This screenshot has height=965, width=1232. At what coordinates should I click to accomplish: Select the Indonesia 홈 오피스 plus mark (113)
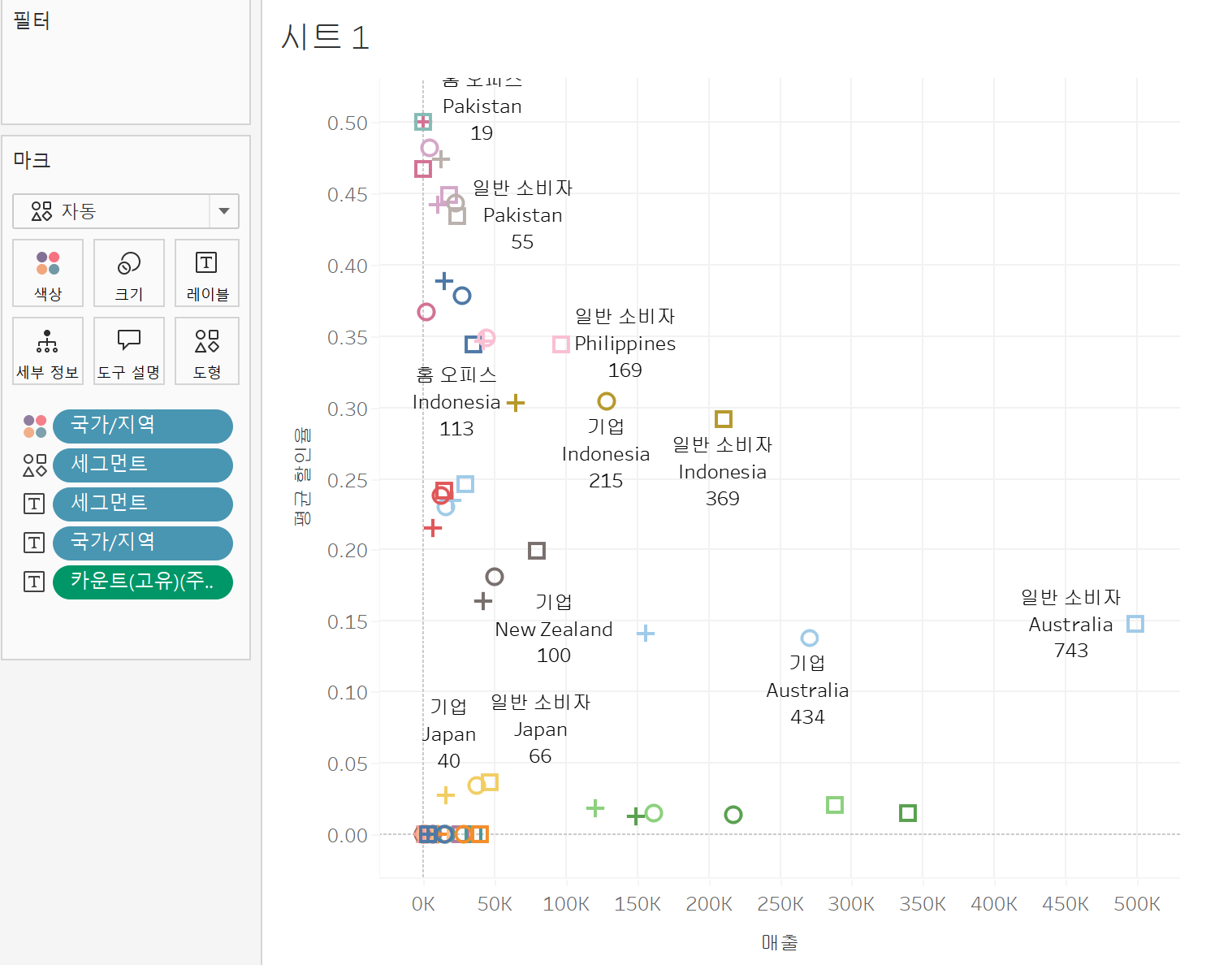[x=516, y=402]
